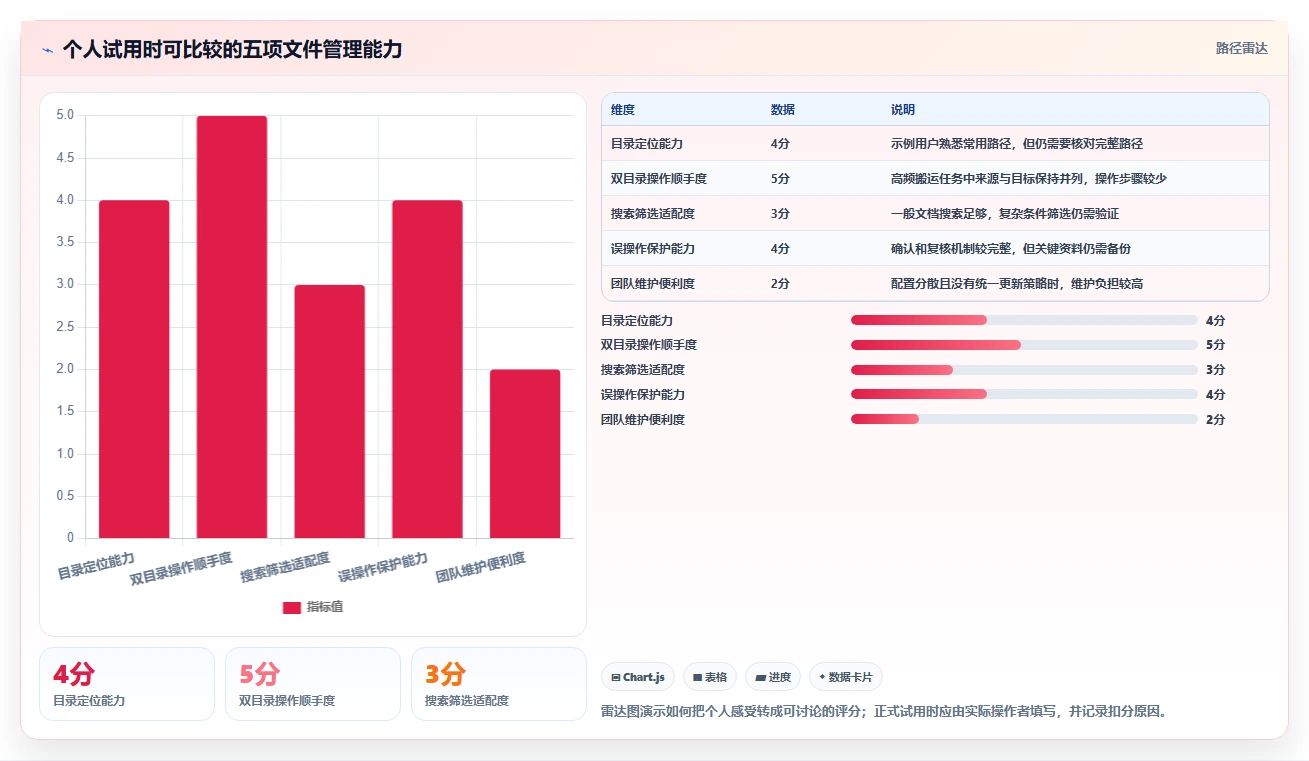This screenshot has width=1309, height=761.
Task: Click the lightning icon beside the page title
Action: [48, 50]
